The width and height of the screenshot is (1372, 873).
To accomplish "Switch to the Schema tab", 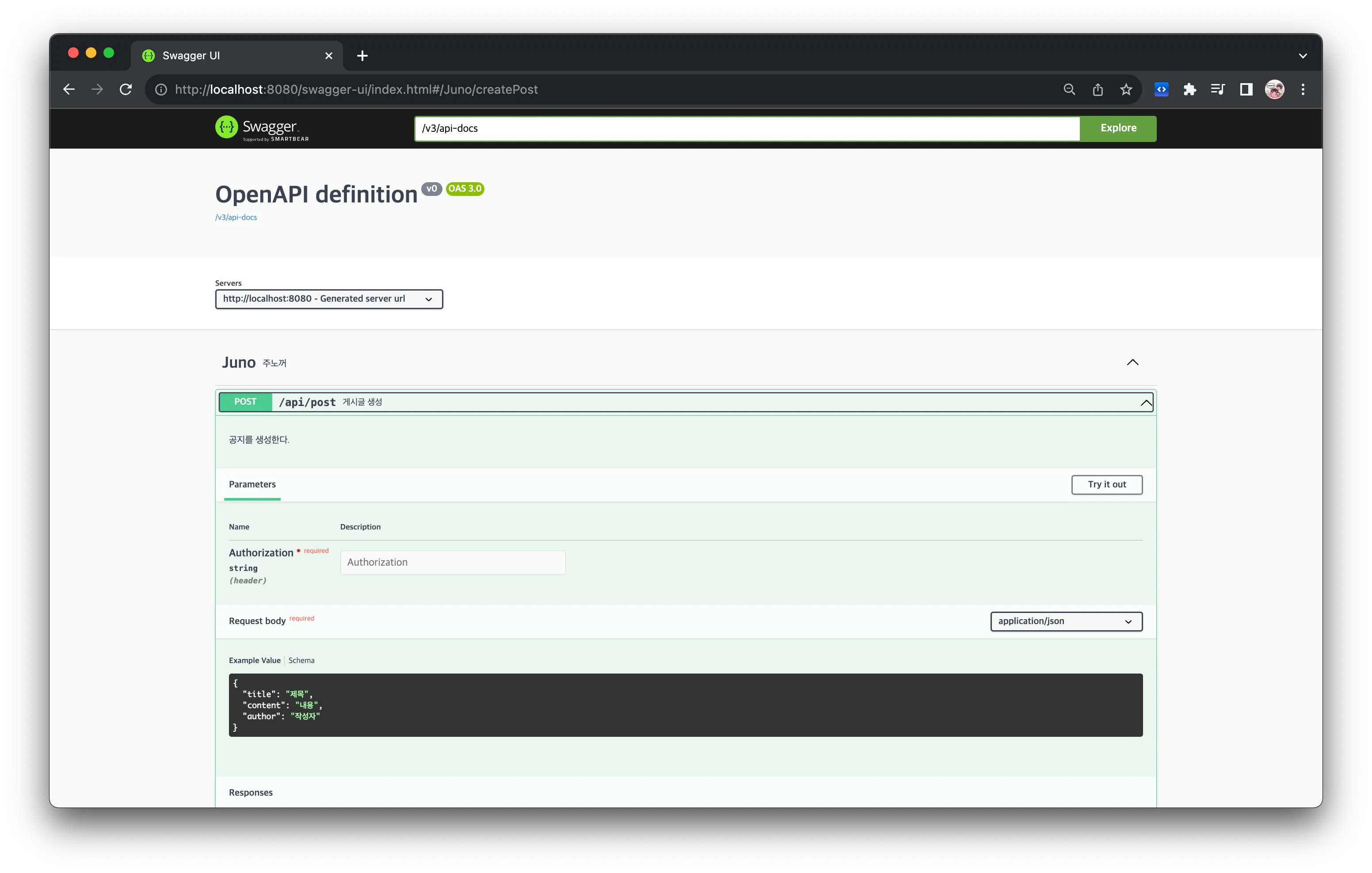I will coord(301,660).
